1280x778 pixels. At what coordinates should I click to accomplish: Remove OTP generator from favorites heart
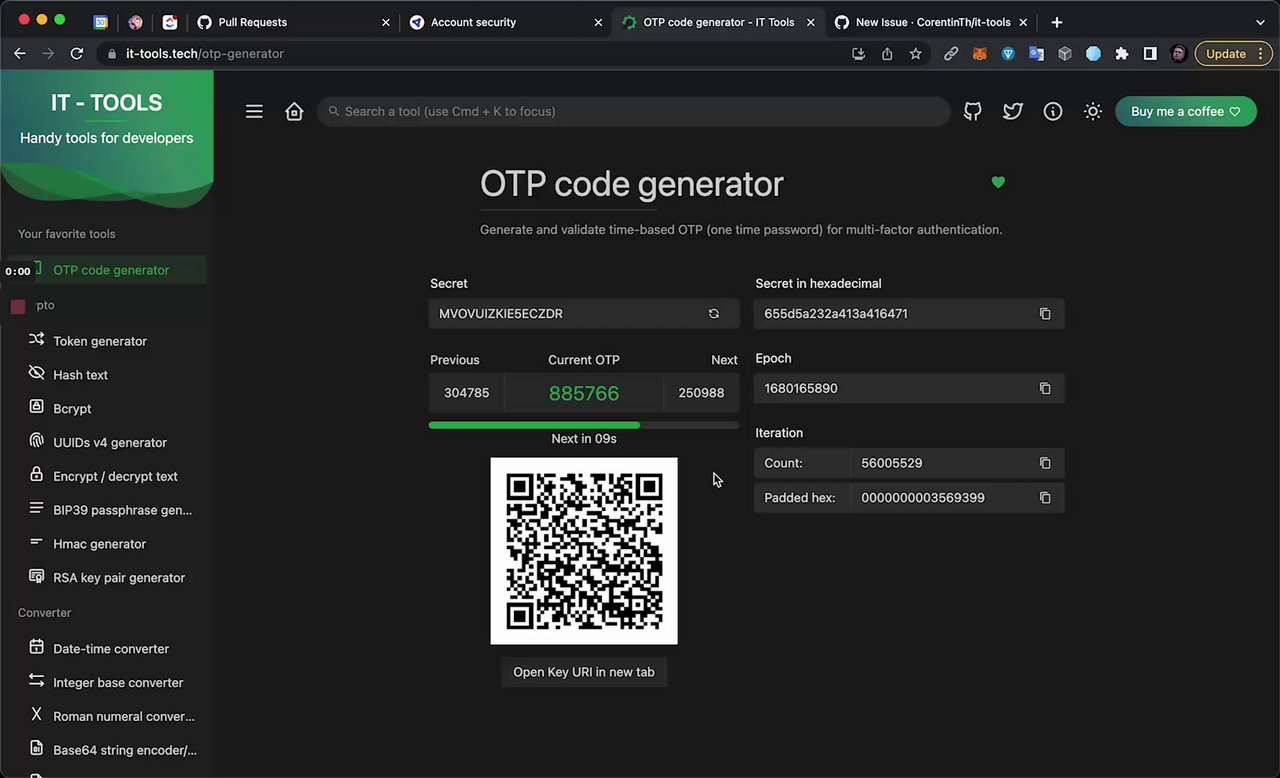(x=998, y=182)
